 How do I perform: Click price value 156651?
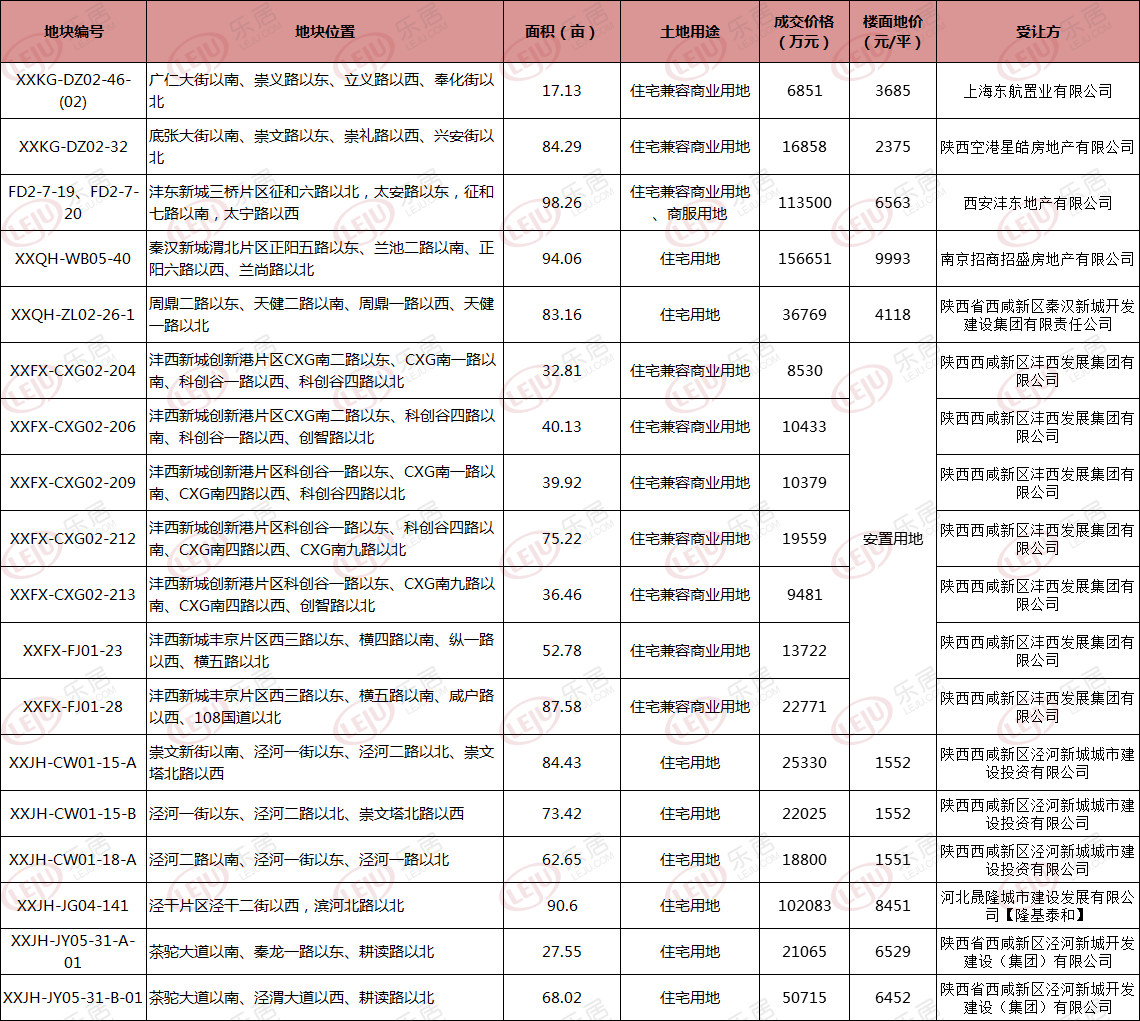click(804, 259)
